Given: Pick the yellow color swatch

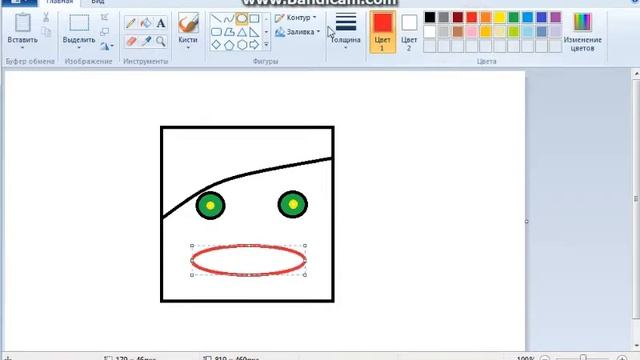Looking at the screenshot, I should click(x=500, y=17).
